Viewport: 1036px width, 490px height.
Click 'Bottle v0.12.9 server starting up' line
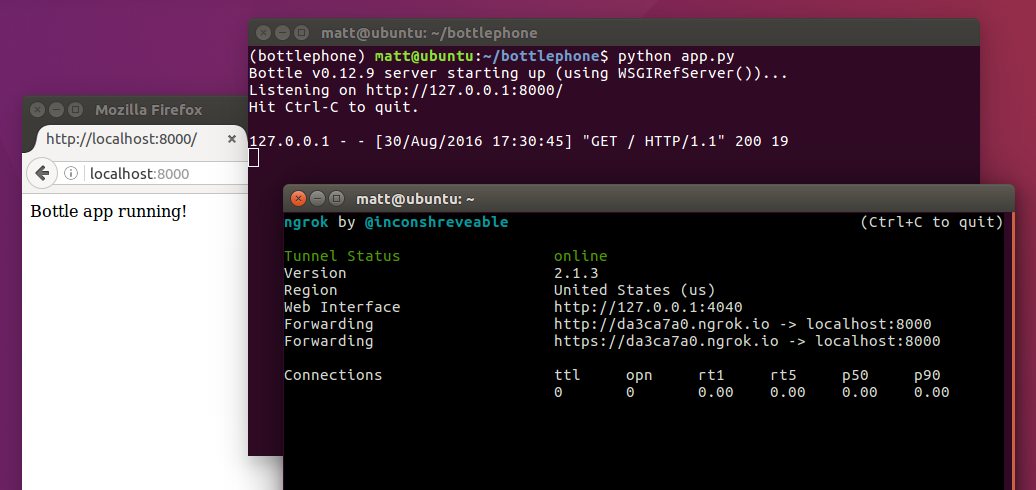tap(519, 73)
